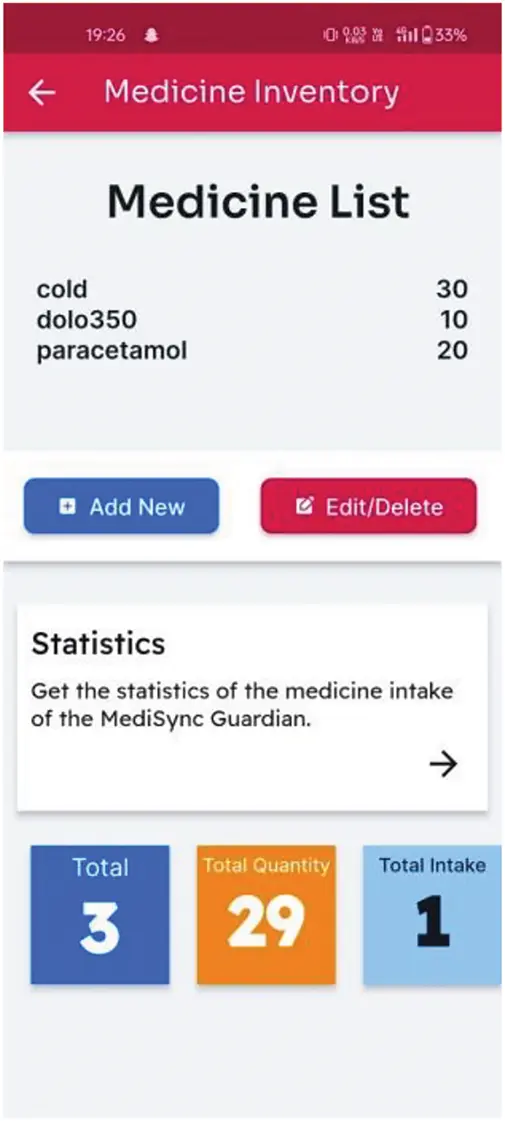Tap the light blue Total Intake tile
This screenshot has height=1121, width=505.
click(432, 914)
